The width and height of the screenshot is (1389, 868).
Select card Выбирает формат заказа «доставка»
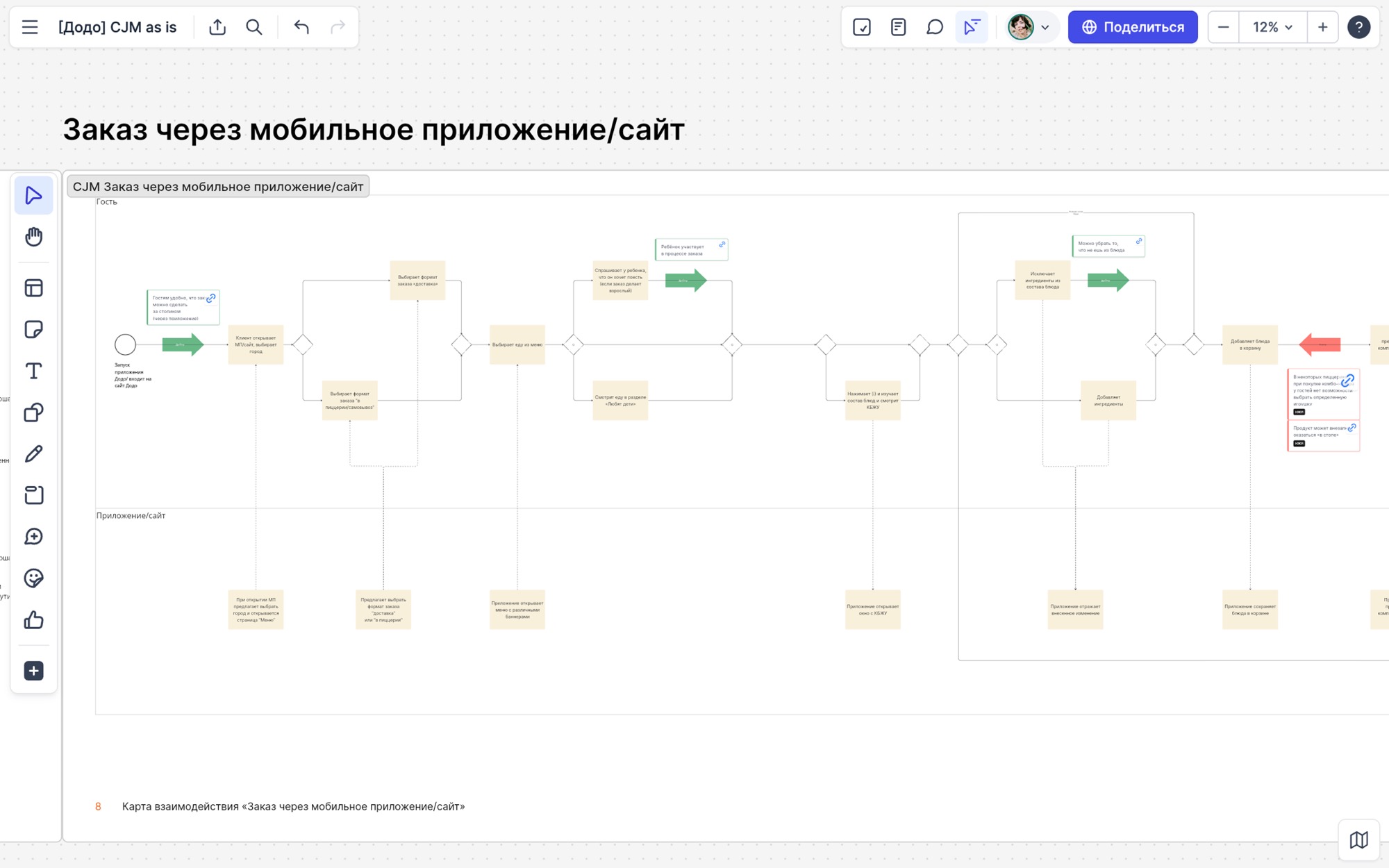click(417, 281)
